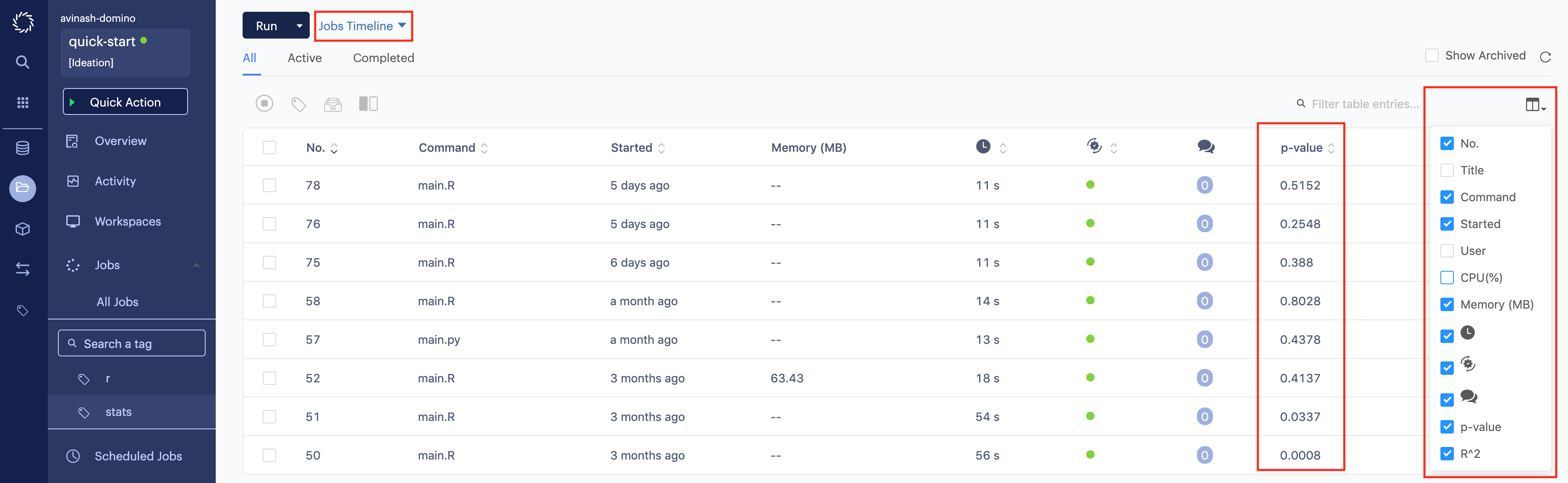Open All Jobs link
This screenshot has width=1568, height=483.
point(118,302)
